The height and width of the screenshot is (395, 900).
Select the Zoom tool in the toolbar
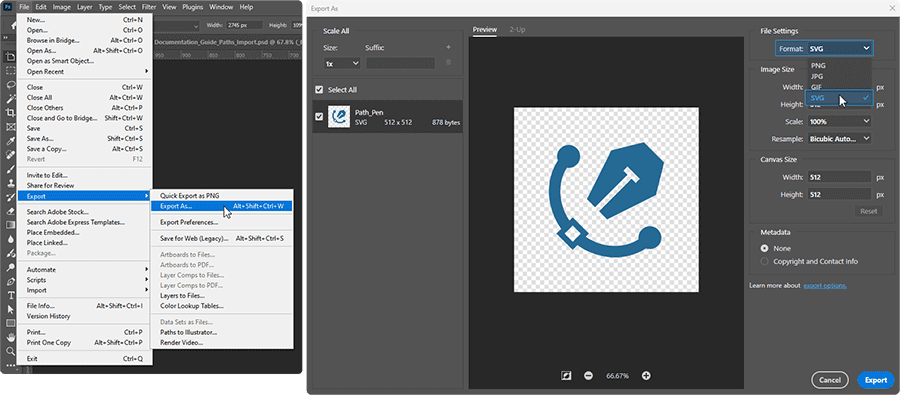click(x=10, y=351)
